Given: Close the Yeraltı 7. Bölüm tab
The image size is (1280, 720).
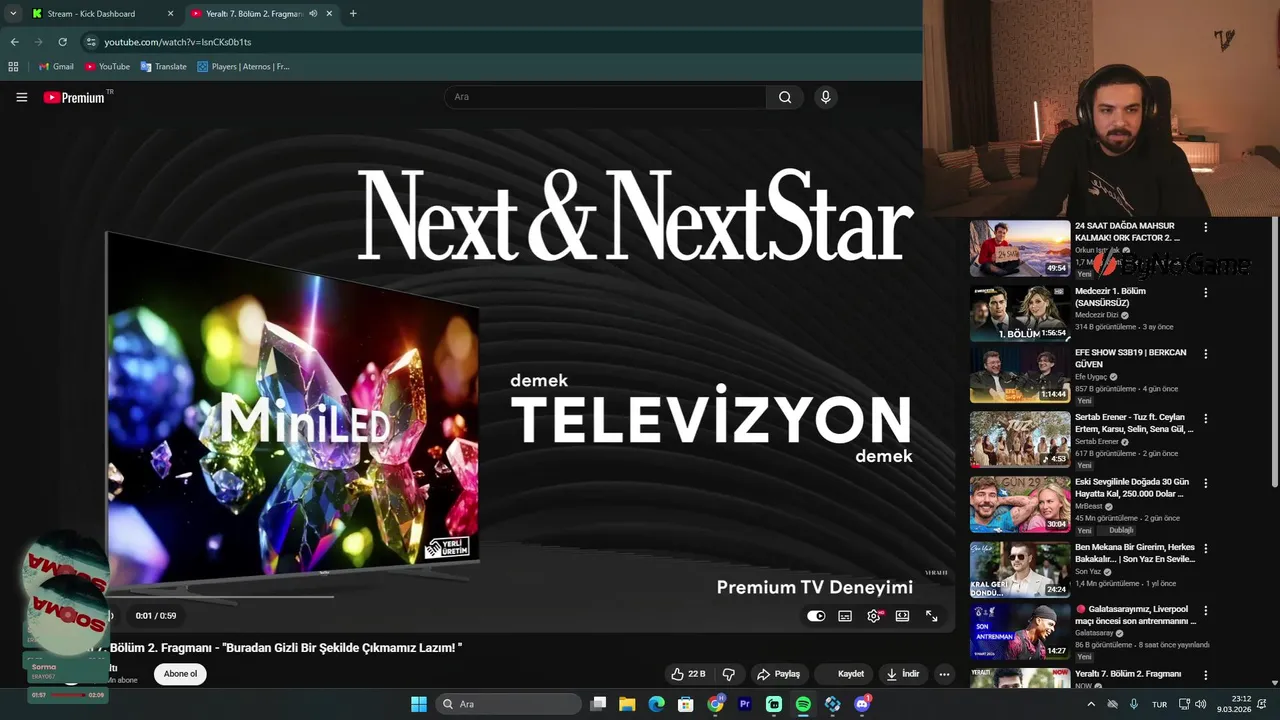Looking at the screenshot, I should point(329,14).
